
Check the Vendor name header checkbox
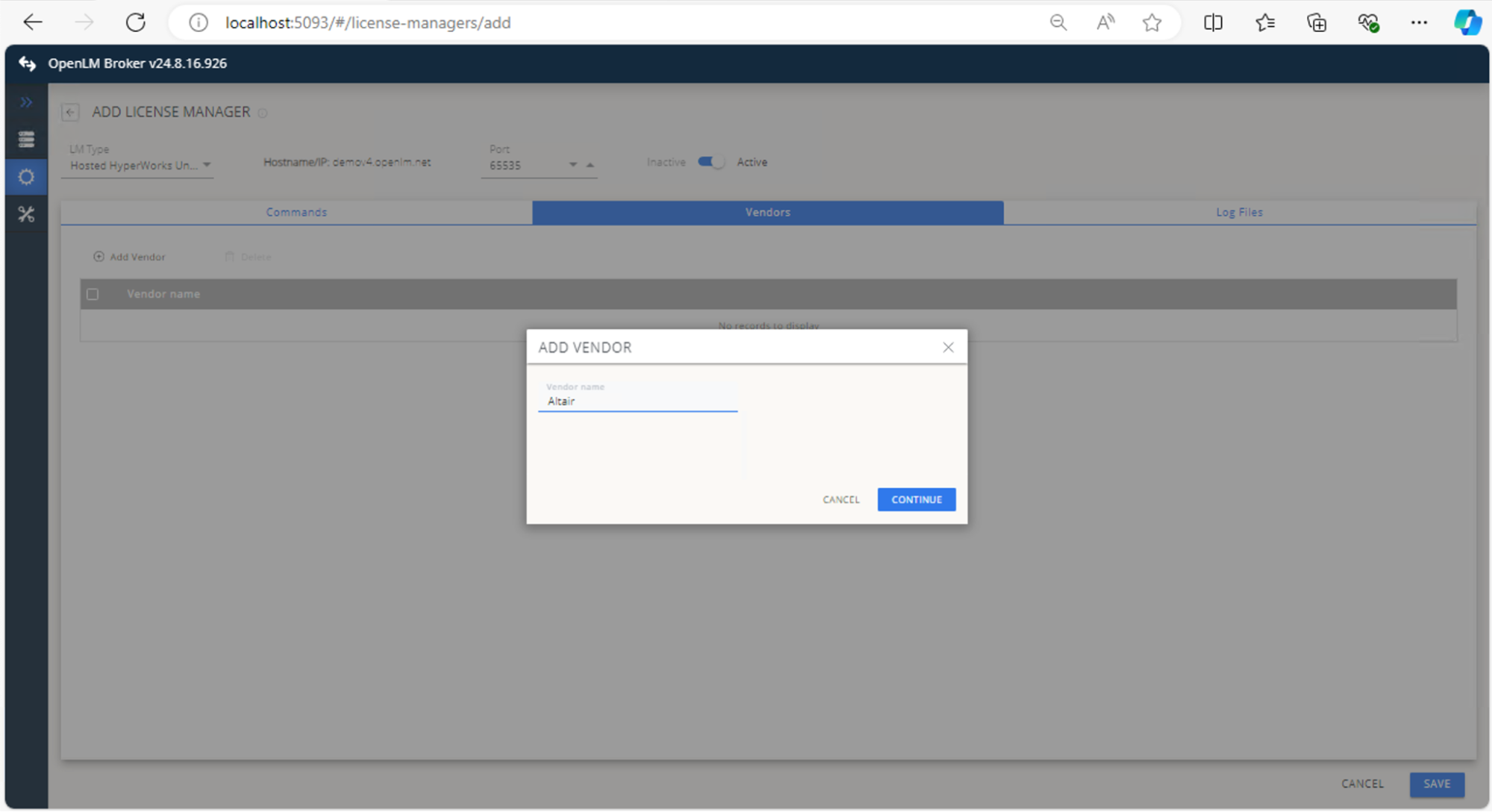click(93, 294)
